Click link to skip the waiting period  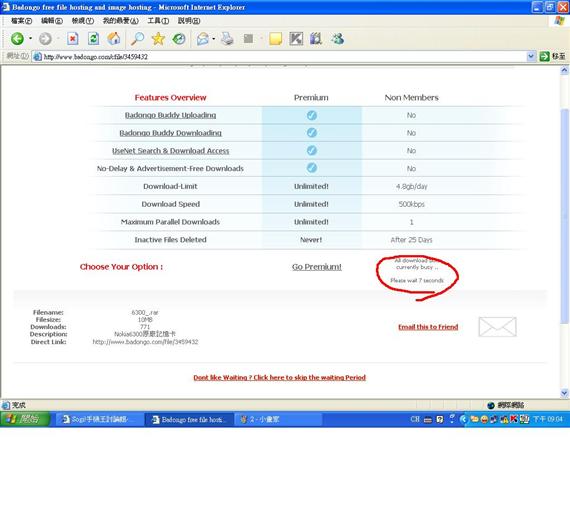coord(279,378)
